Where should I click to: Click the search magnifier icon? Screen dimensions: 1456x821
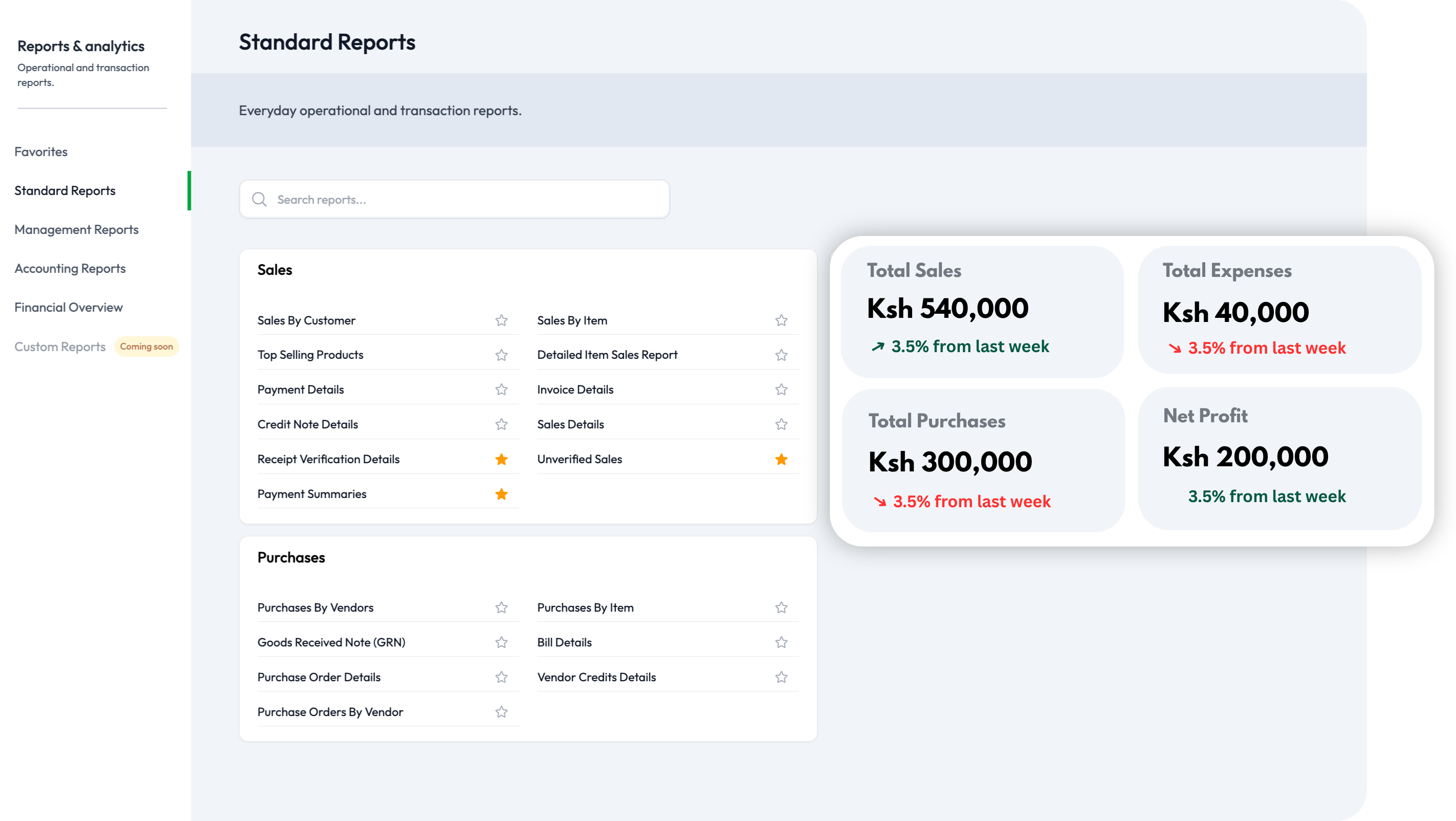259,200
